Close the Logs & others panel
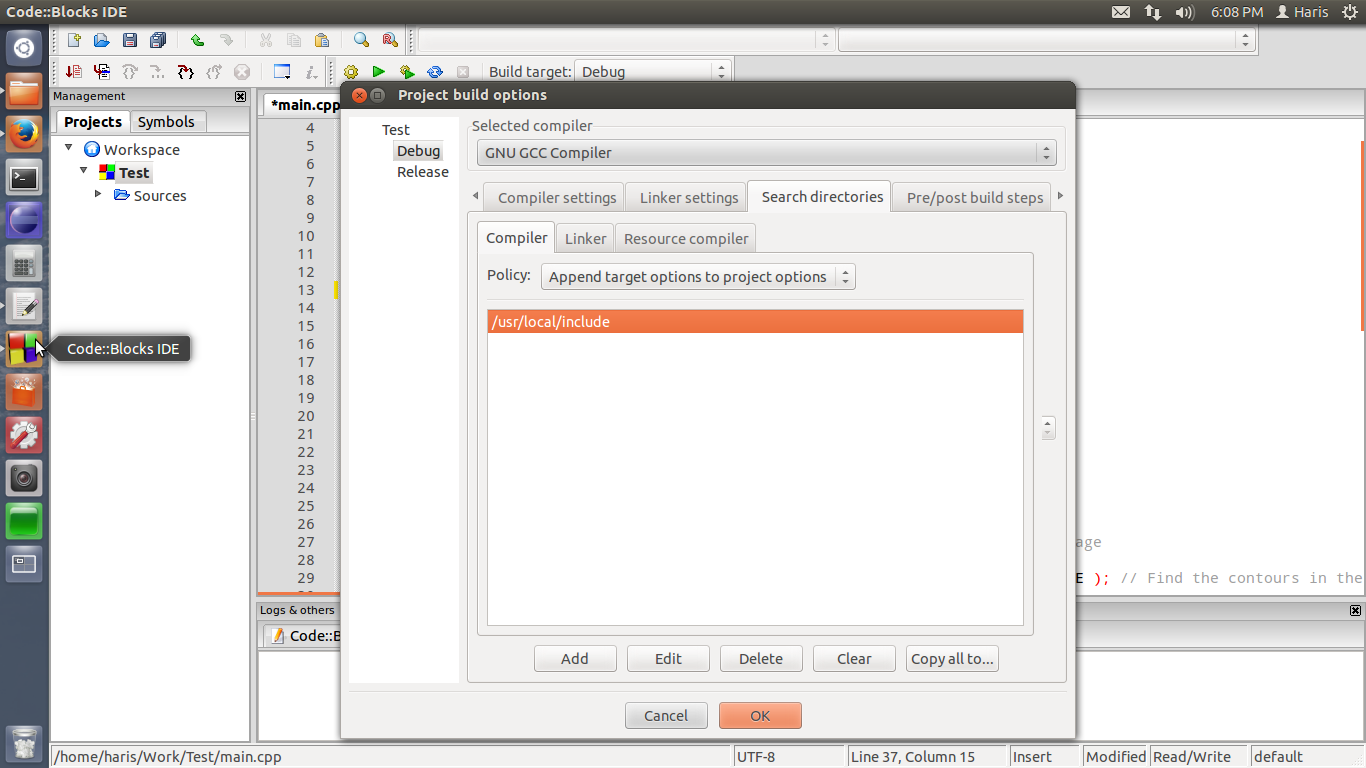Image resolution: width=1366 pixels, height=768 pixels. click(x=1355, y=610)
